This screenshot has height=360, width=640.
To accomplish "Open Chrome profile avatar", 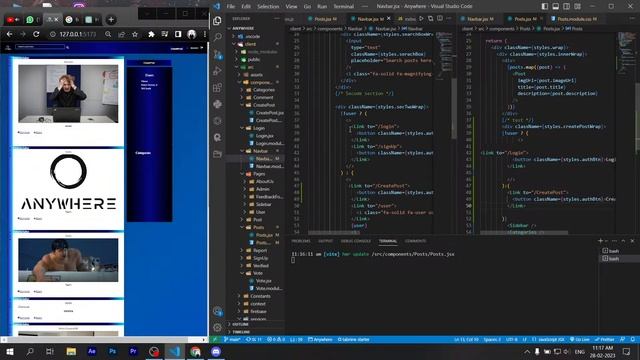I will (191, 34).
